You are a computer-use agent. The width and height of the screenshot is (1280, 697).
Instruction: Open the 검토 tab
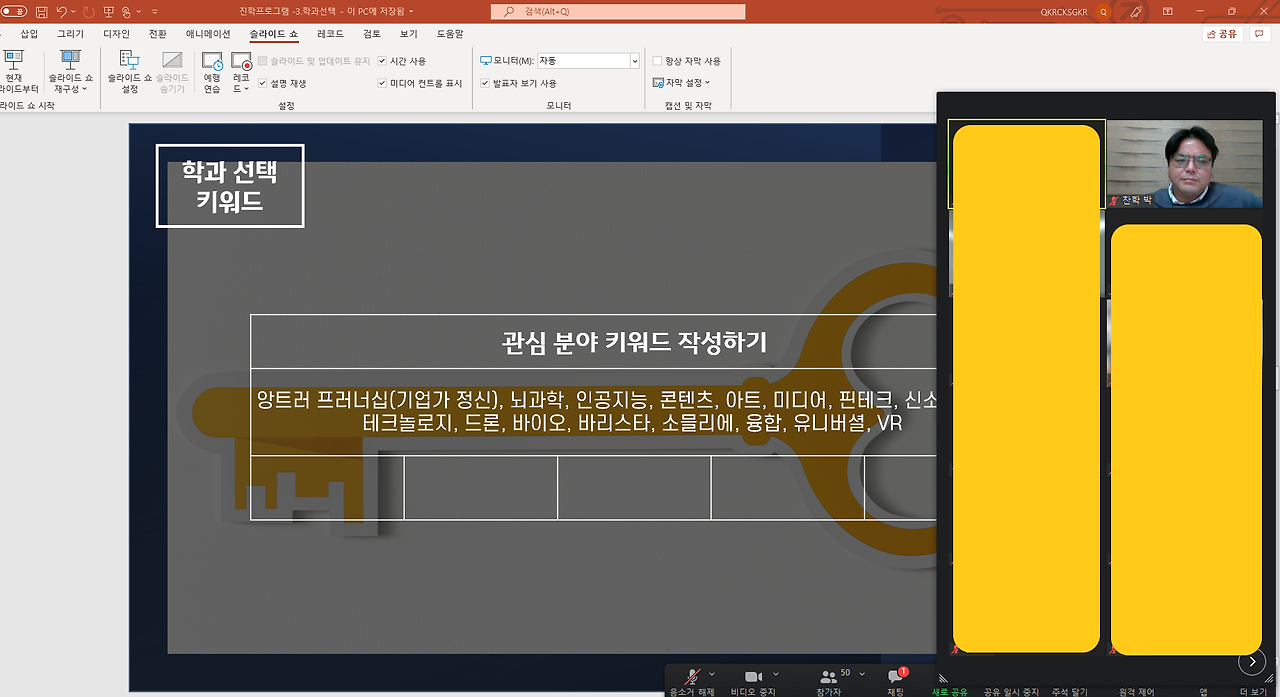[x=372, y=33]
